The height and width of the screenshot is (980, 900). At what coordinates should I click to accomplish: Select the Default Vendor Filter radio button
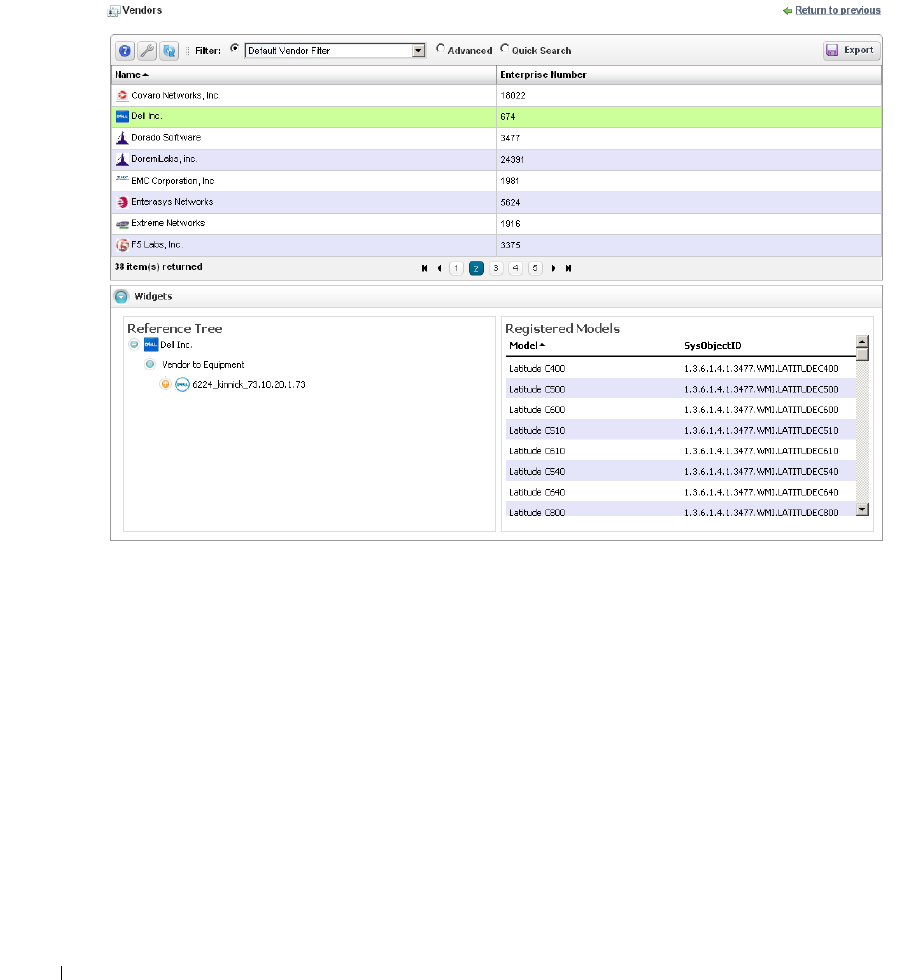click(234, 48)
